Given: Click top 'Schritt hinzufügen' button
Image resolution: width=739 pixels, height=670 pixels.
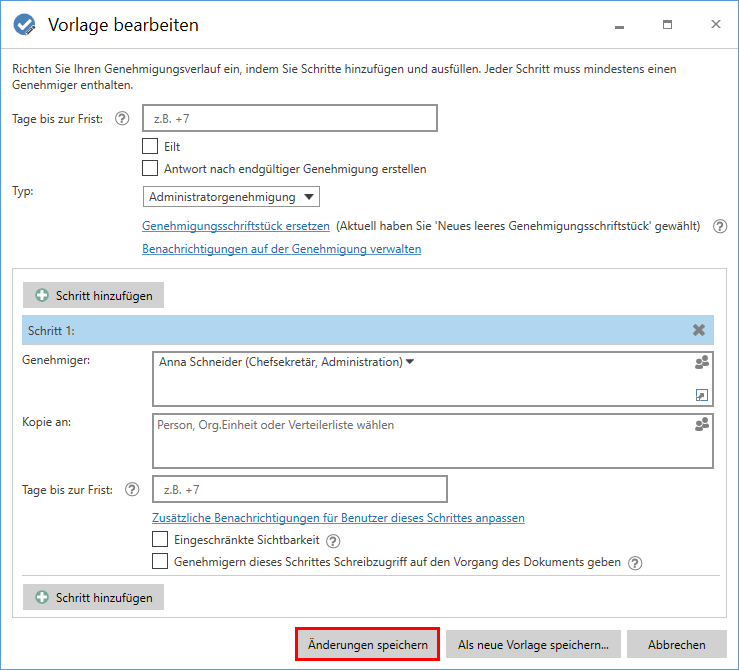Looking at the screenshot, I should click(93, 295).
